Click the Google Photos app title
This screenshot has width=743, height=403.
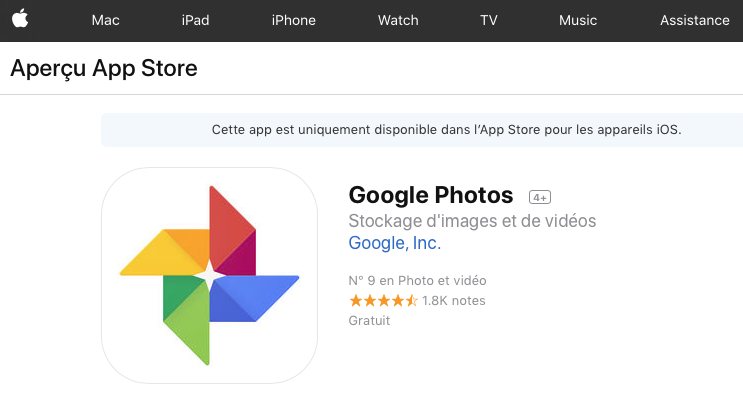[x=431, y=195]
